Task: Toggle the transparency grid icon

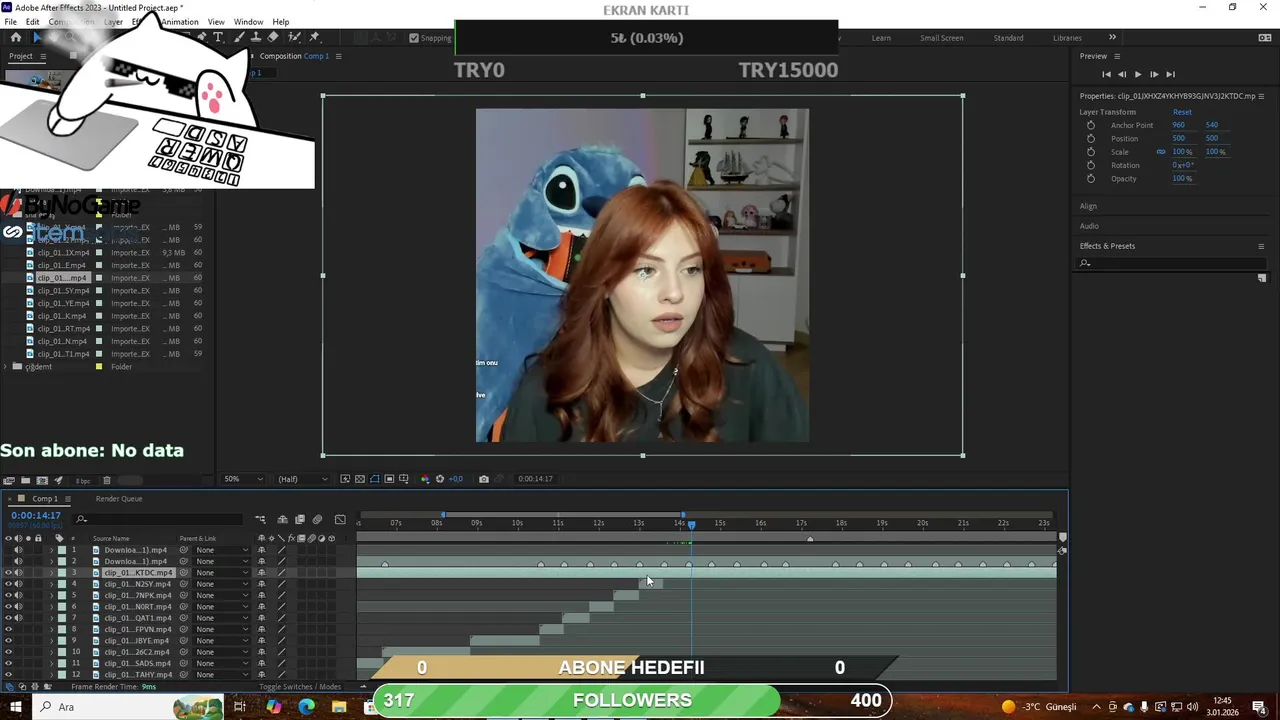Action: [360, 479]
